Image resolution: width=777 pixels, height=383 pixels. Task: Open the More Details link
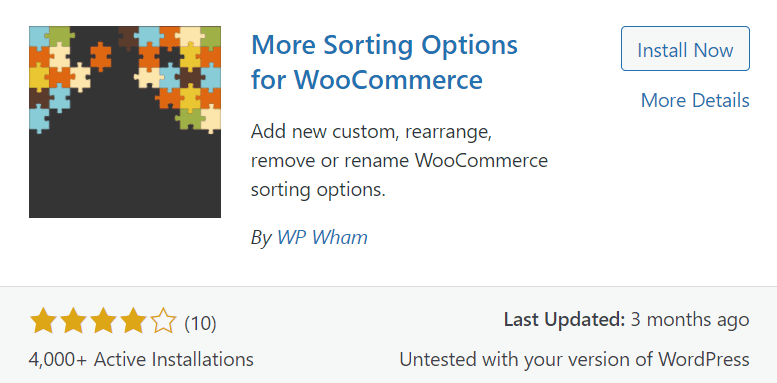tap(695, 101)
